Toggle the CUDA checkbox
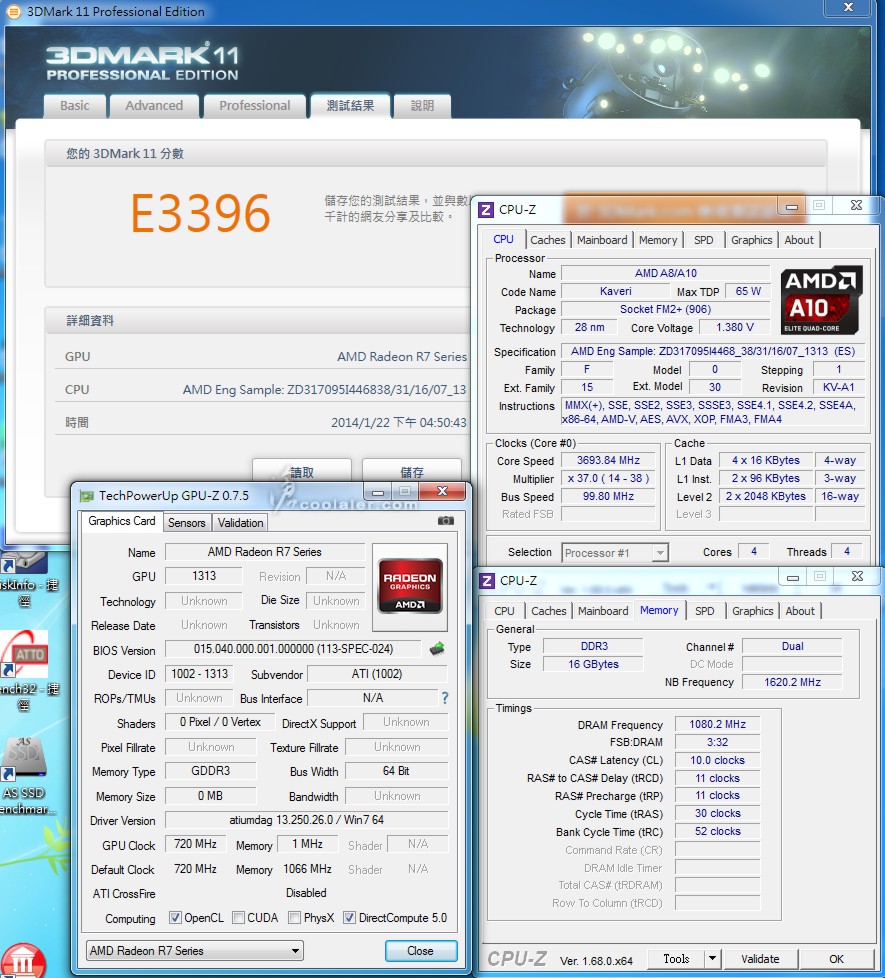Screen dimensions: 885x978 238,917
